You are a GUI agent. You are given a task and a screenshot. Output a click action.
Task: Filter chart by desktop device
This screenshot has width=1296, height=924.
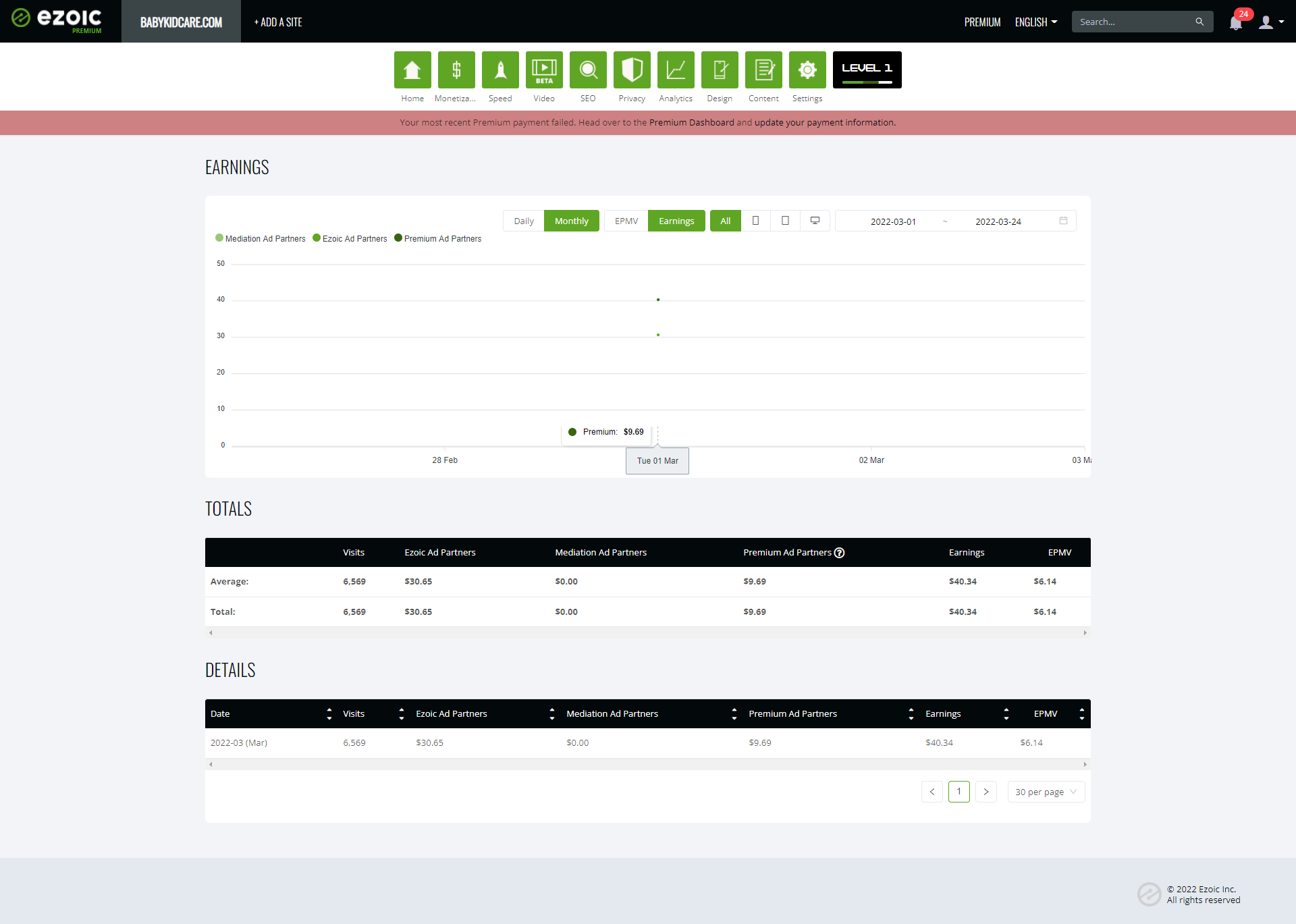point(815,221)
